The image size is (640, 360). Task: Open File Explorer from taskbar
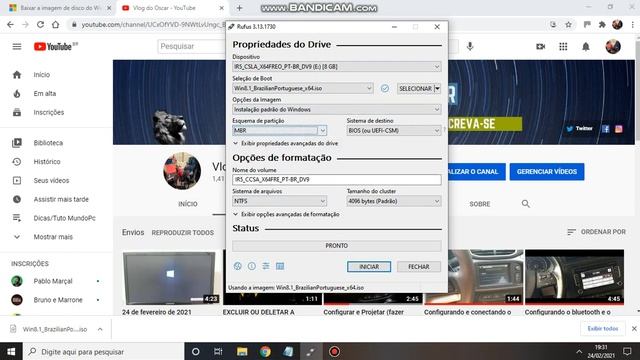(x=242, y=351)
